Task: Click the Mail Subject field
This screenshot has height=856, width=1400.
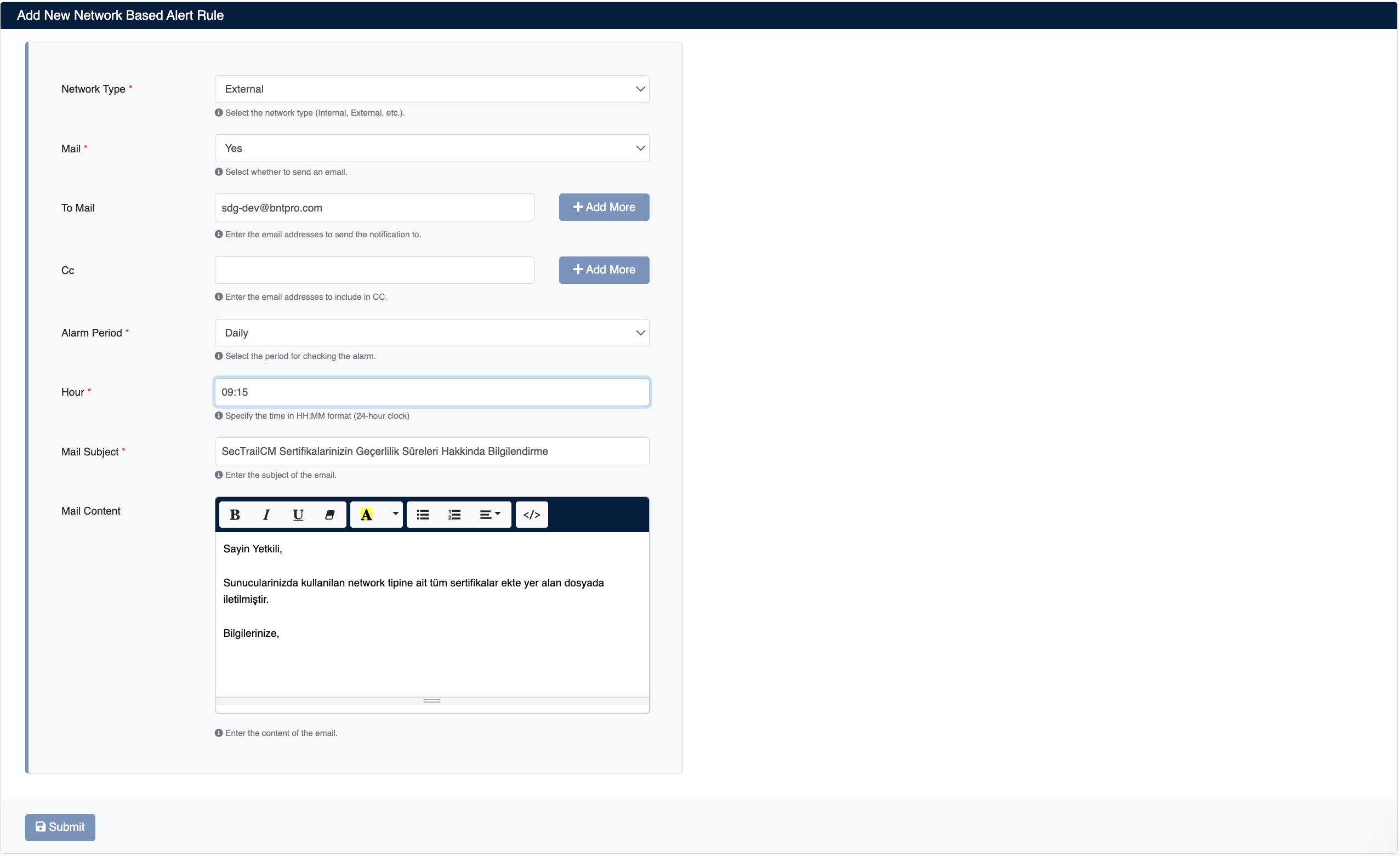Action: (432, 452)
